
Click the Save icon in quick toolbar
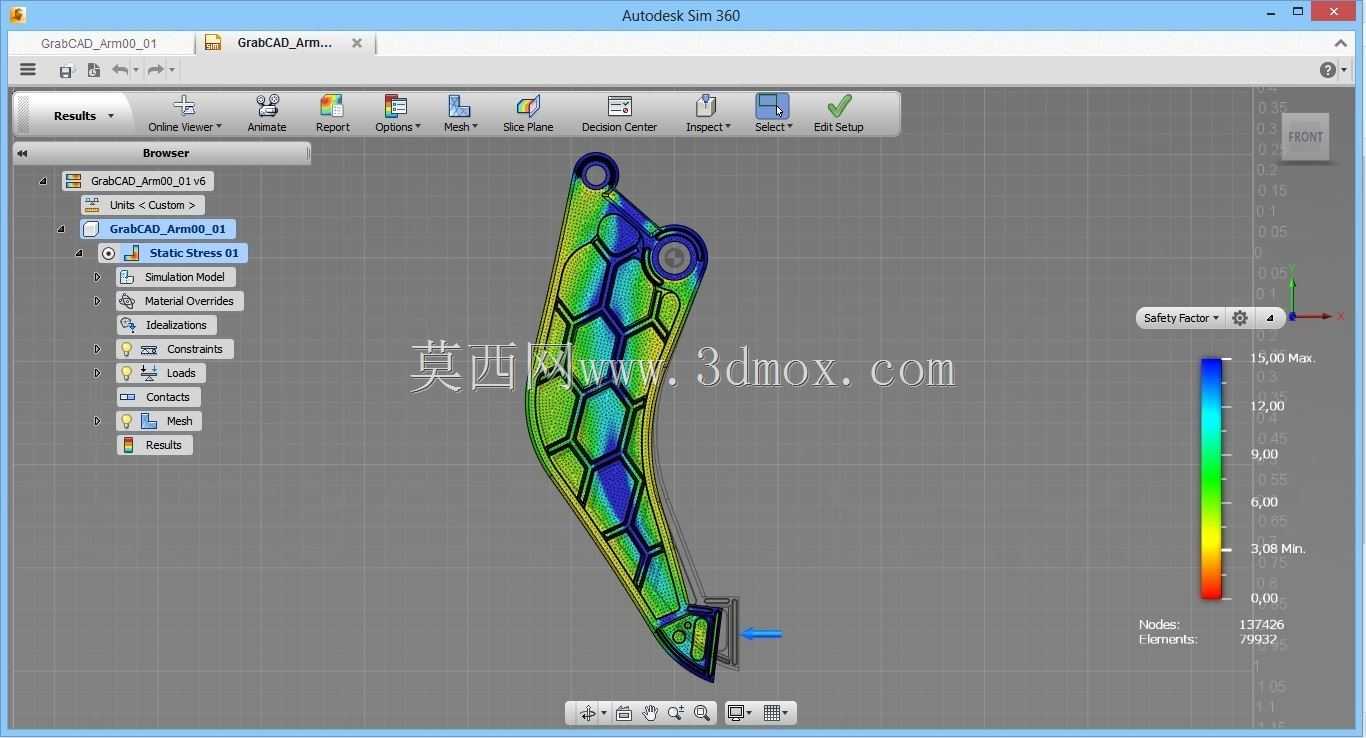click(66, 70)
